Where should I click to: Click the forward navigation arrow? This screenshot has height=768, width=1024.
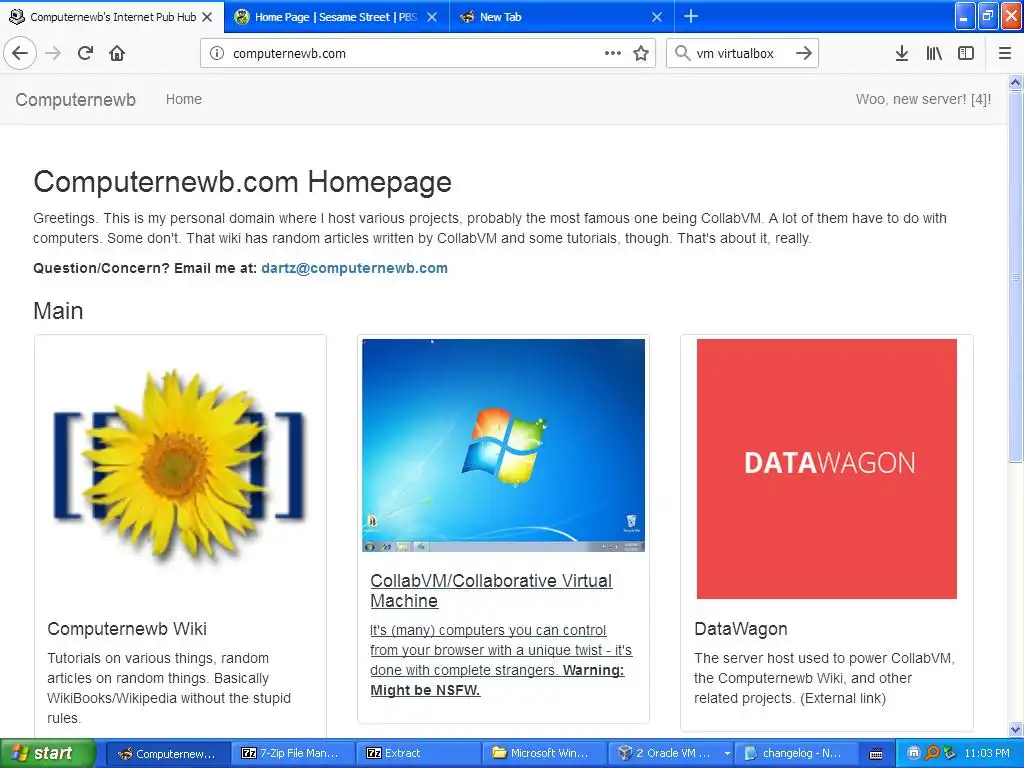(x=53, y=53)
